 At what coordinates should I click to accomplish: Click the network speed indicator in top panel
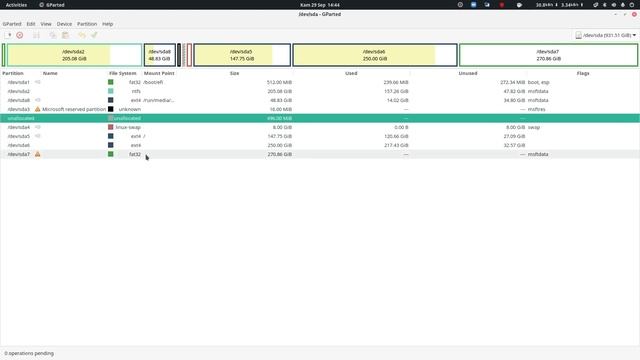pyautogui.click(x=559, y=5)
